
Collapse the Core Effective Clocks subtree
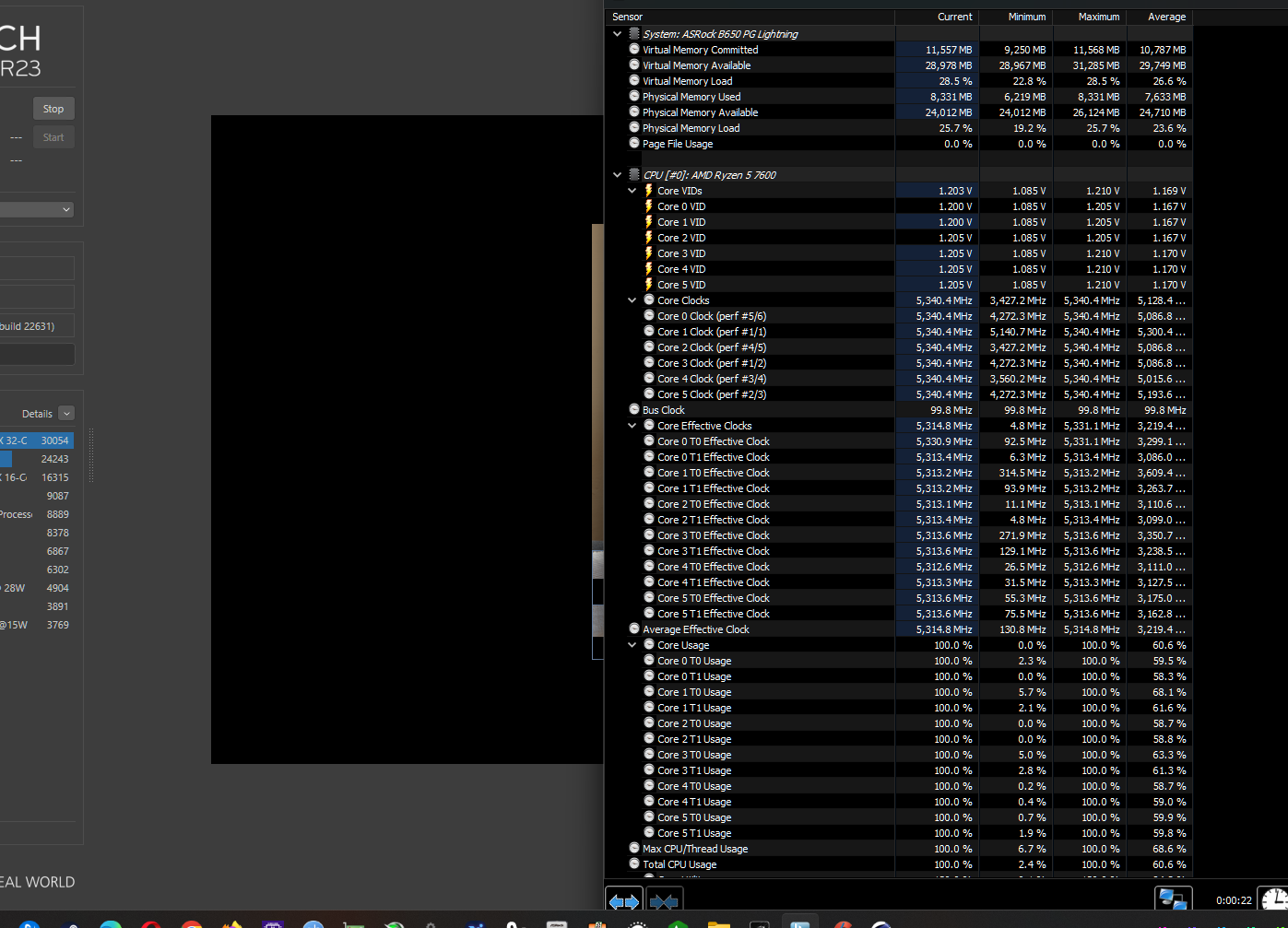632,426
